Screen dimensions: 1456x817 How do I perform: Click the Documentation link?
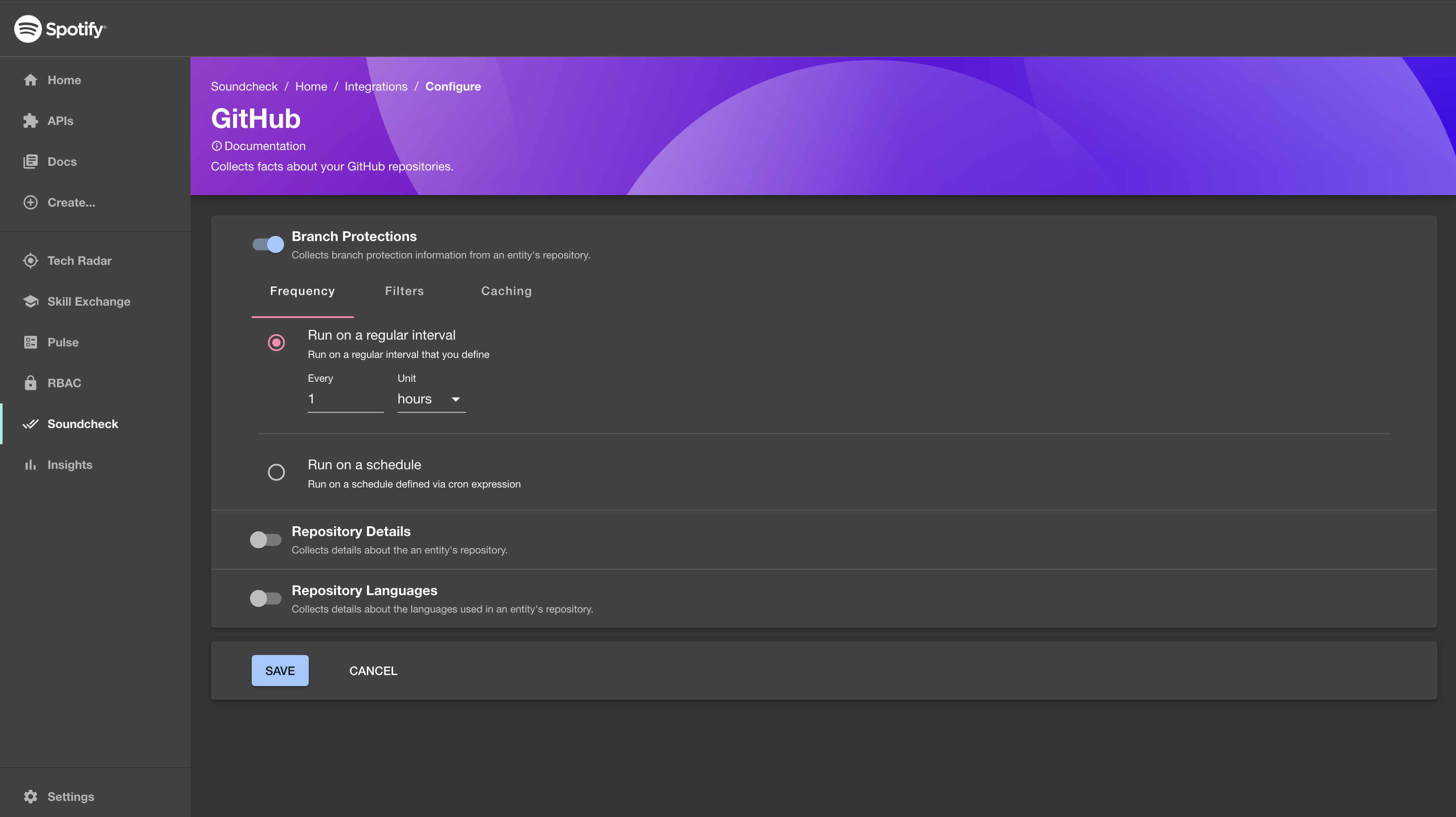click(258, 145)
